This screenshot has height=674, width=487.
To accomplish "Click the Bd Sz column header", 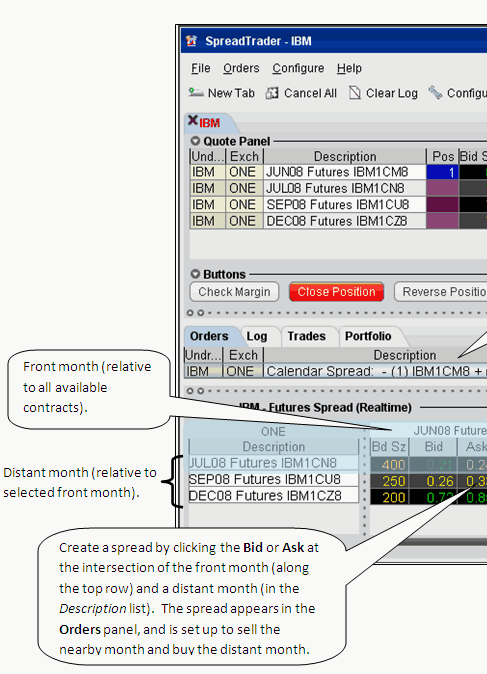I will 389,447.
